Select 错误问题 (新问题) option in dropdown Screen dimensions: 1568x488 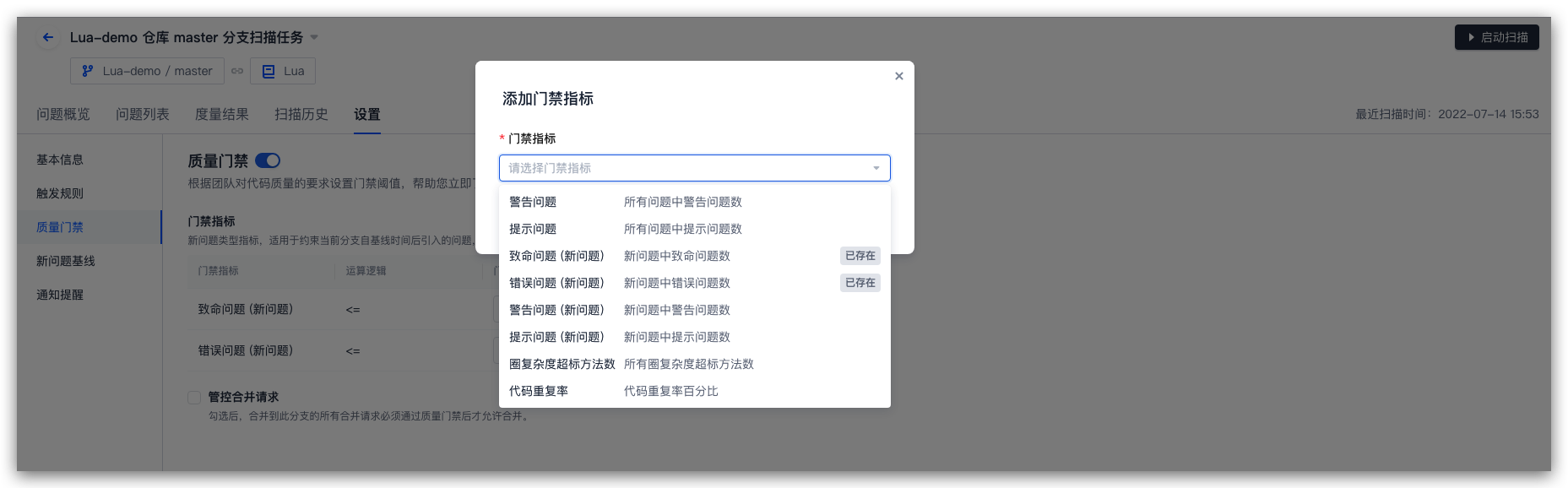click(694, 283)
